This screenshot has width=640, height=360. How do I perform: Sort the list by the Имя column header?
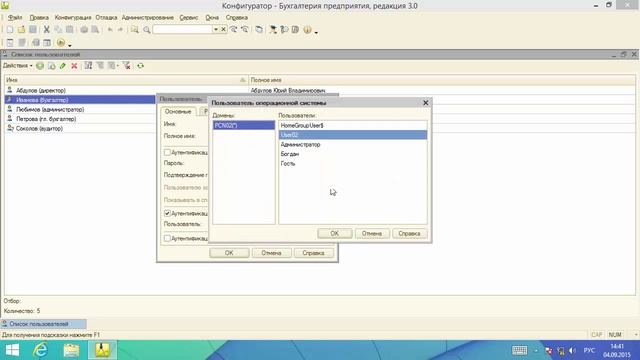pyautogui.click(x=126, y=80)
